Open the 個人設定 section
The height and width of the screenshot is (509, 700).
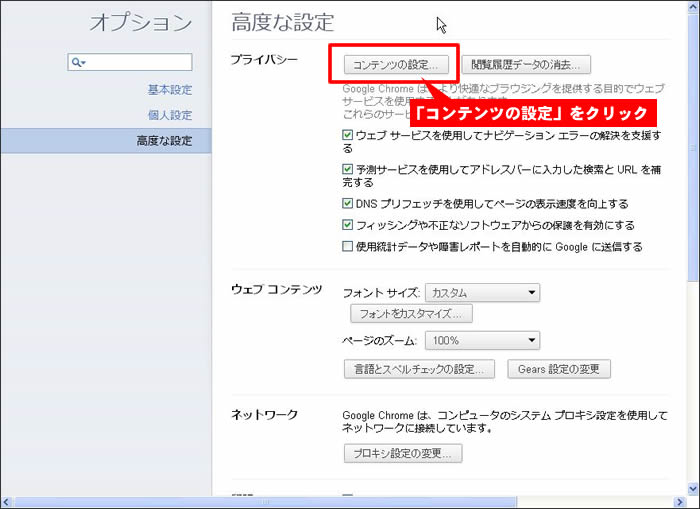point(170,115)
